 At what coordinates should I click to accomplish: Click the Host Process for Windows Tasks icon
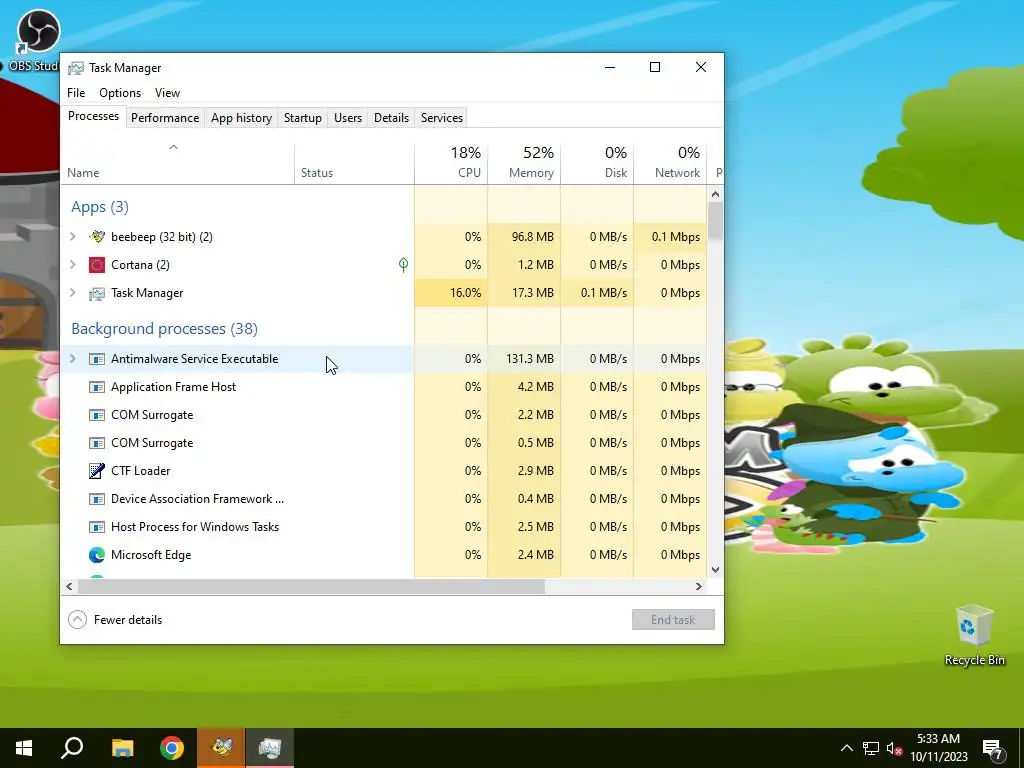(97, 527)
